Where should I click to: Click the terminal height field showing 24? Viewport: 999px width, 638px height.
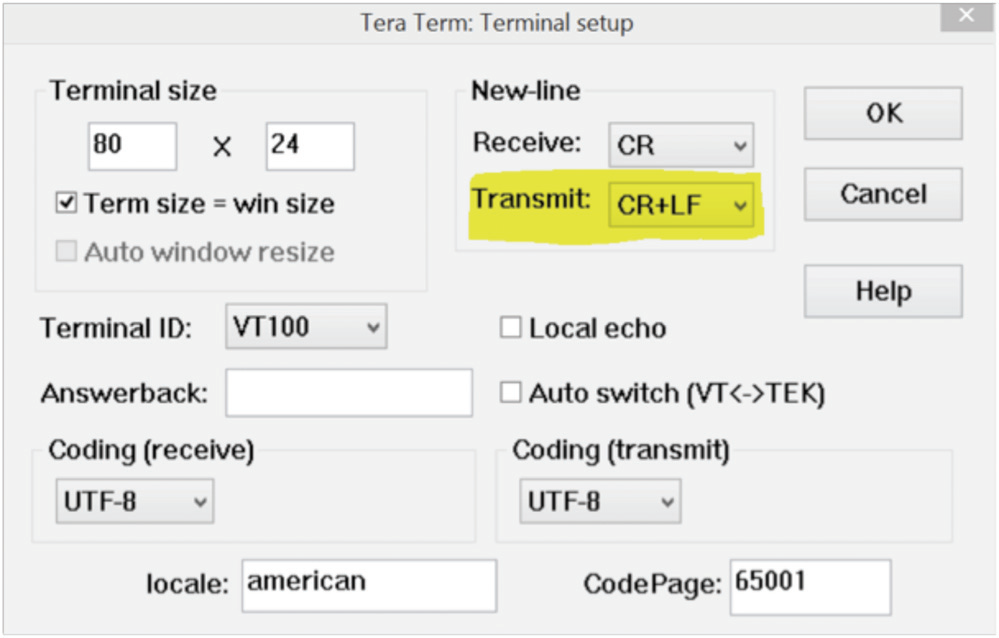point(310,146)
